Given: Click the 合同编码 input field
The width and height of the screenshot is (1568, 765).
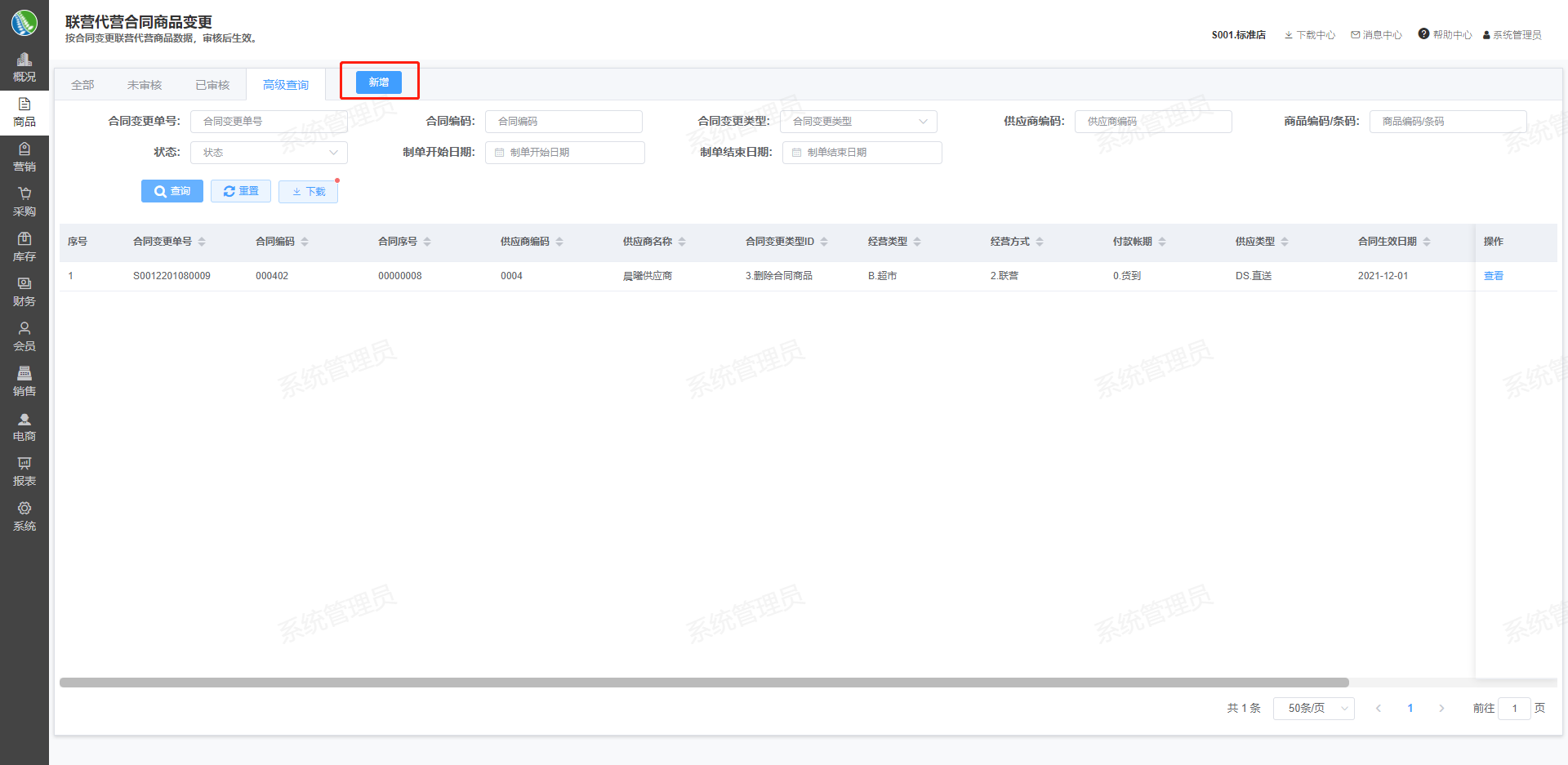Looking at the screenshot, I should coord(563,122).
